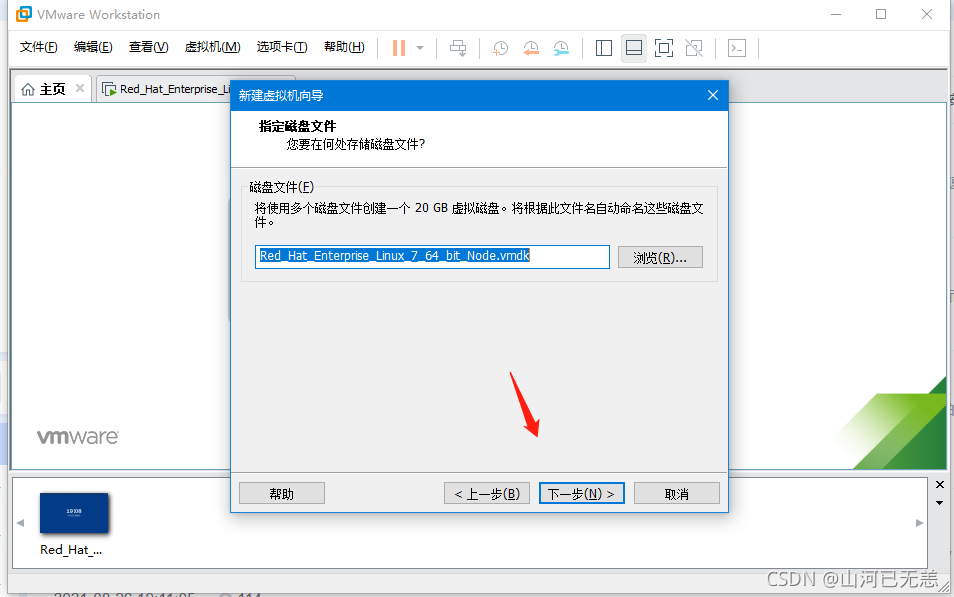
Task: Take a snapshot with the clock icon
Action: tap(500, 48)
